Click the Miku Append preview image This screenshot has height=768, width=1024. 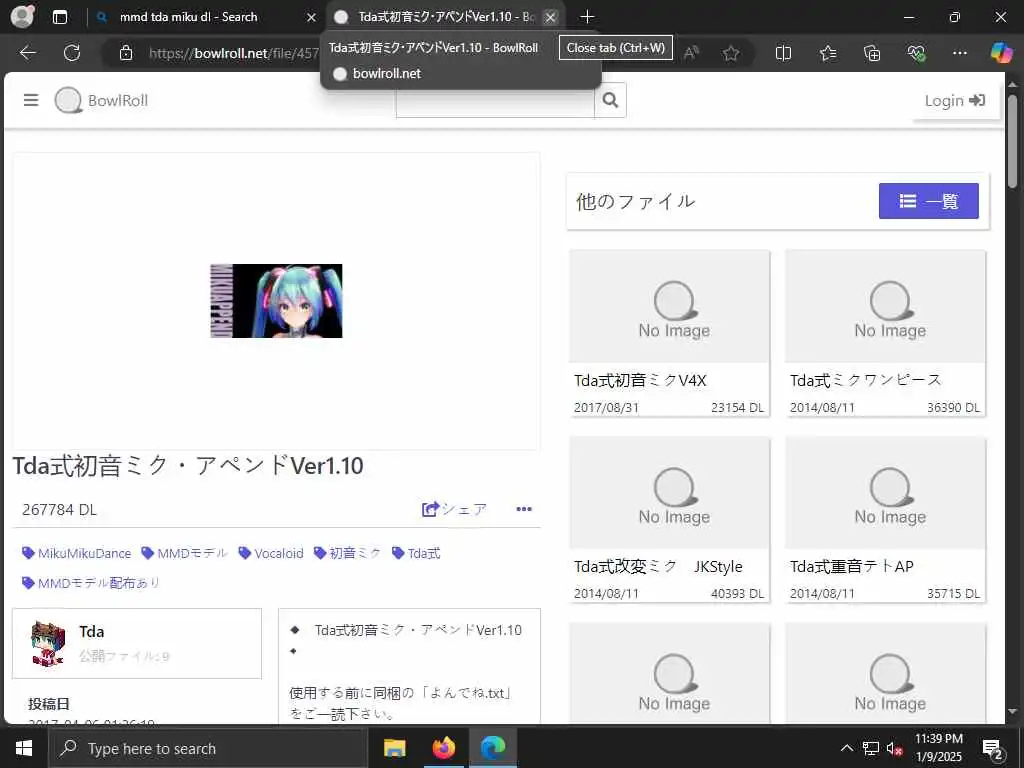click(276, 300)
